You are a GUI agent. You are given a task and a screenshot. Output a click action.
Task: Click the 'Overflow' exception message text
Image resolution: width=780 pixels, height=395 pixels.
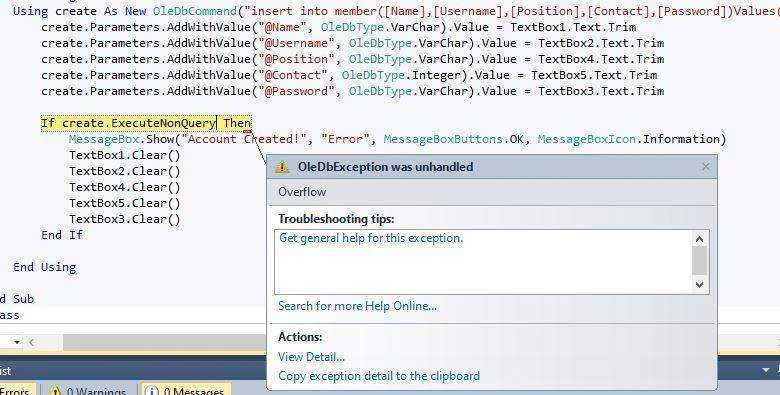pos(302,192)
